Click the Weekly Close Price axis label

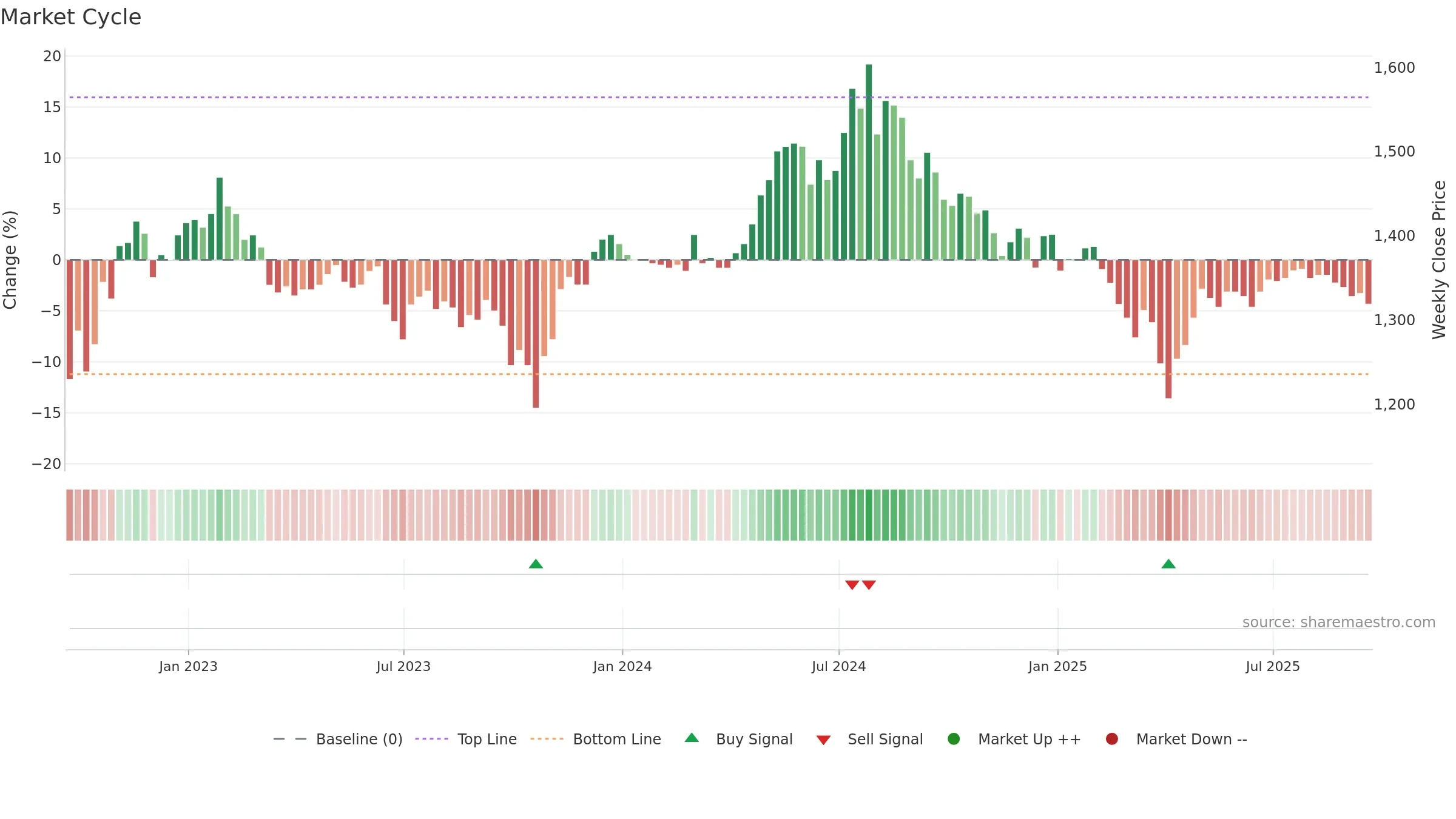(1439, 260)
